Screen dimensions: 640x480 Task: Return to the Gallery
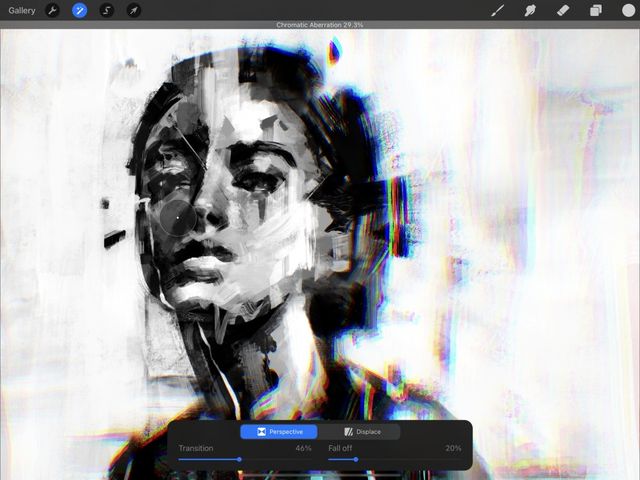(22, 11)
